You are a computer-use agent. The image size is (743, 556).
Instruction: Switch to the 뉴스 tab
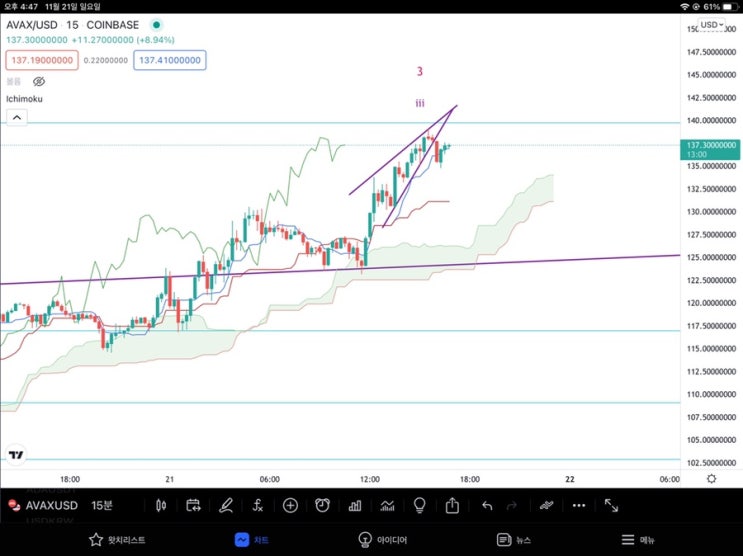(x=514, y=539)
